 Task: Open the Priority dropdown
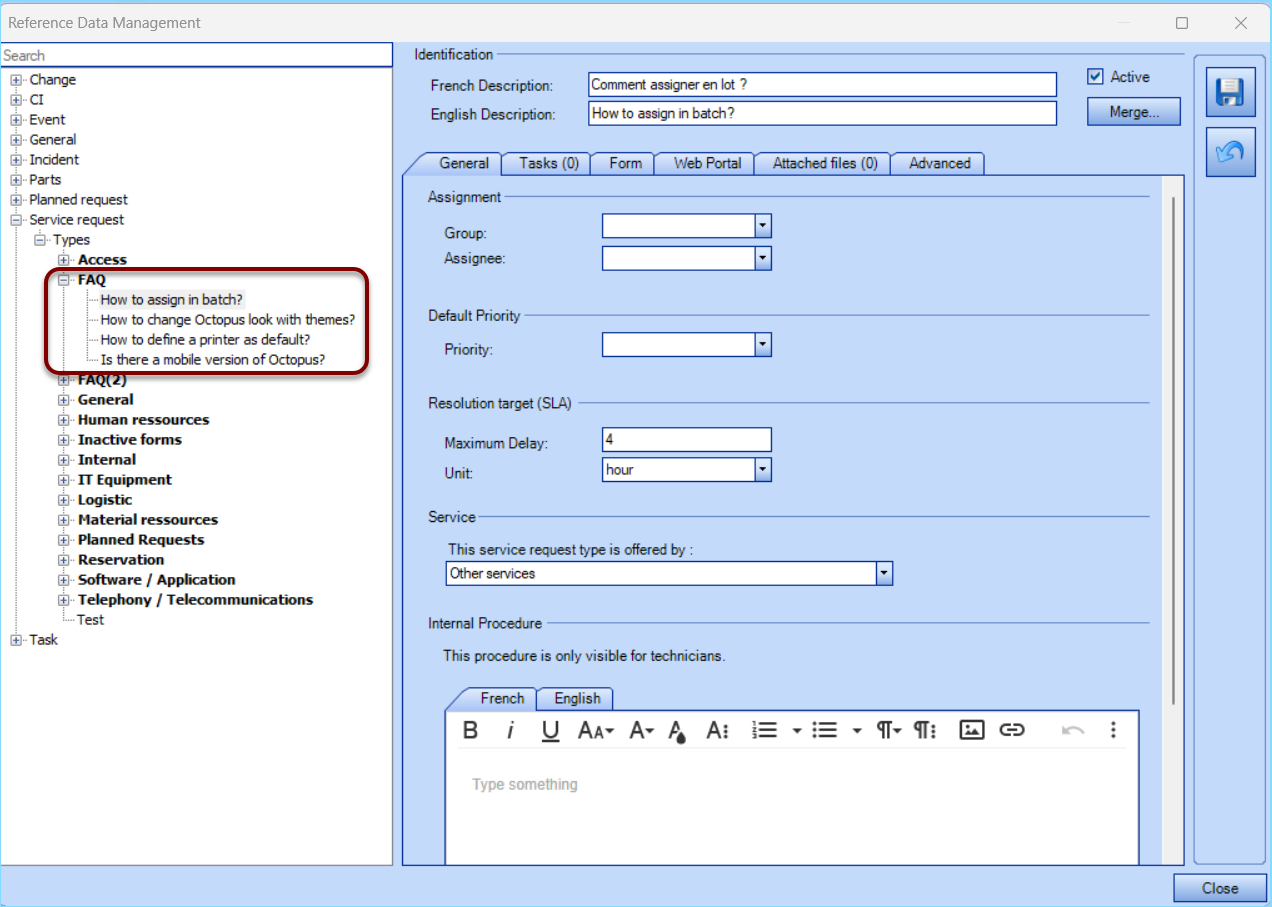[763, 344]
